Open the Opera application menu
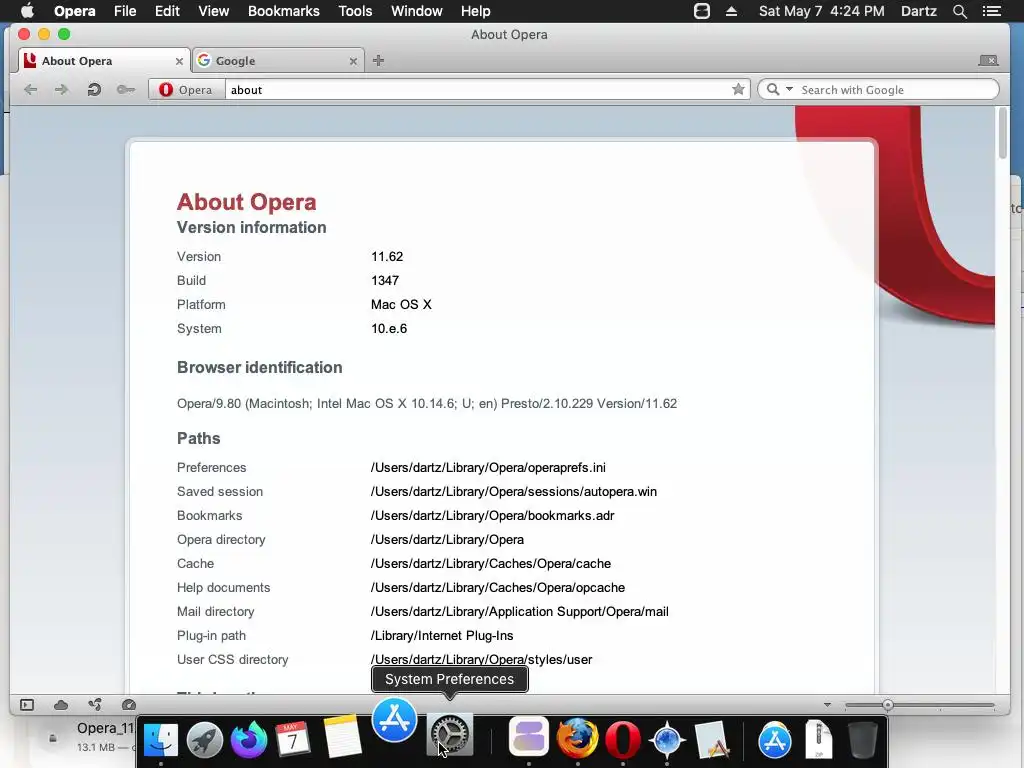The height and width of the screenshot is (768, 1024). pyautogui.click(x=74, y=11)
